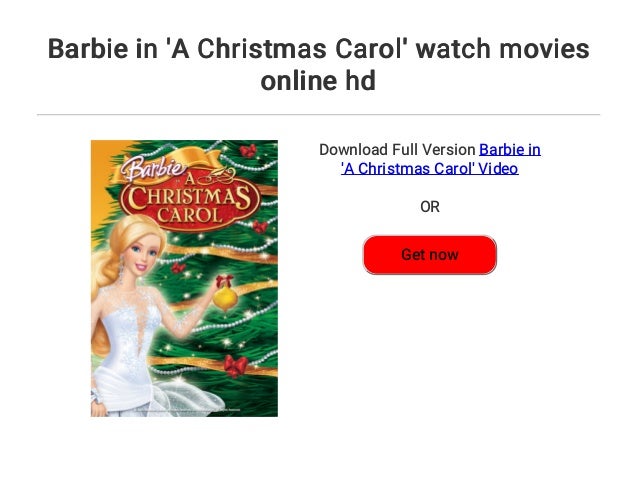Follow the 'Barbie in' hyperlink text

510,150
